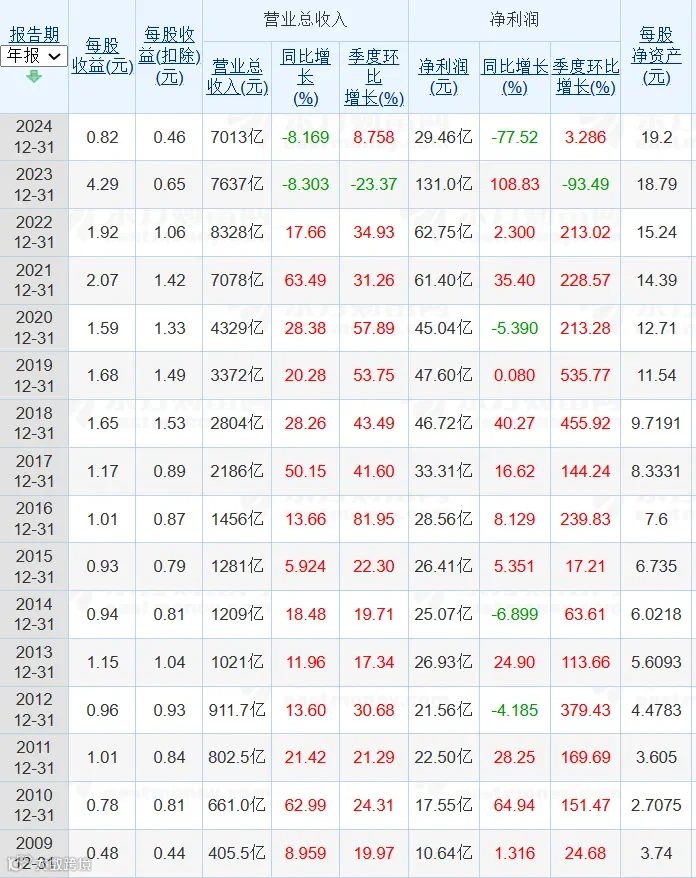The height and width of the screenshot is (878, 696).
Task: Select the 2022 12-31 report row label
Action: pos(34,232)
